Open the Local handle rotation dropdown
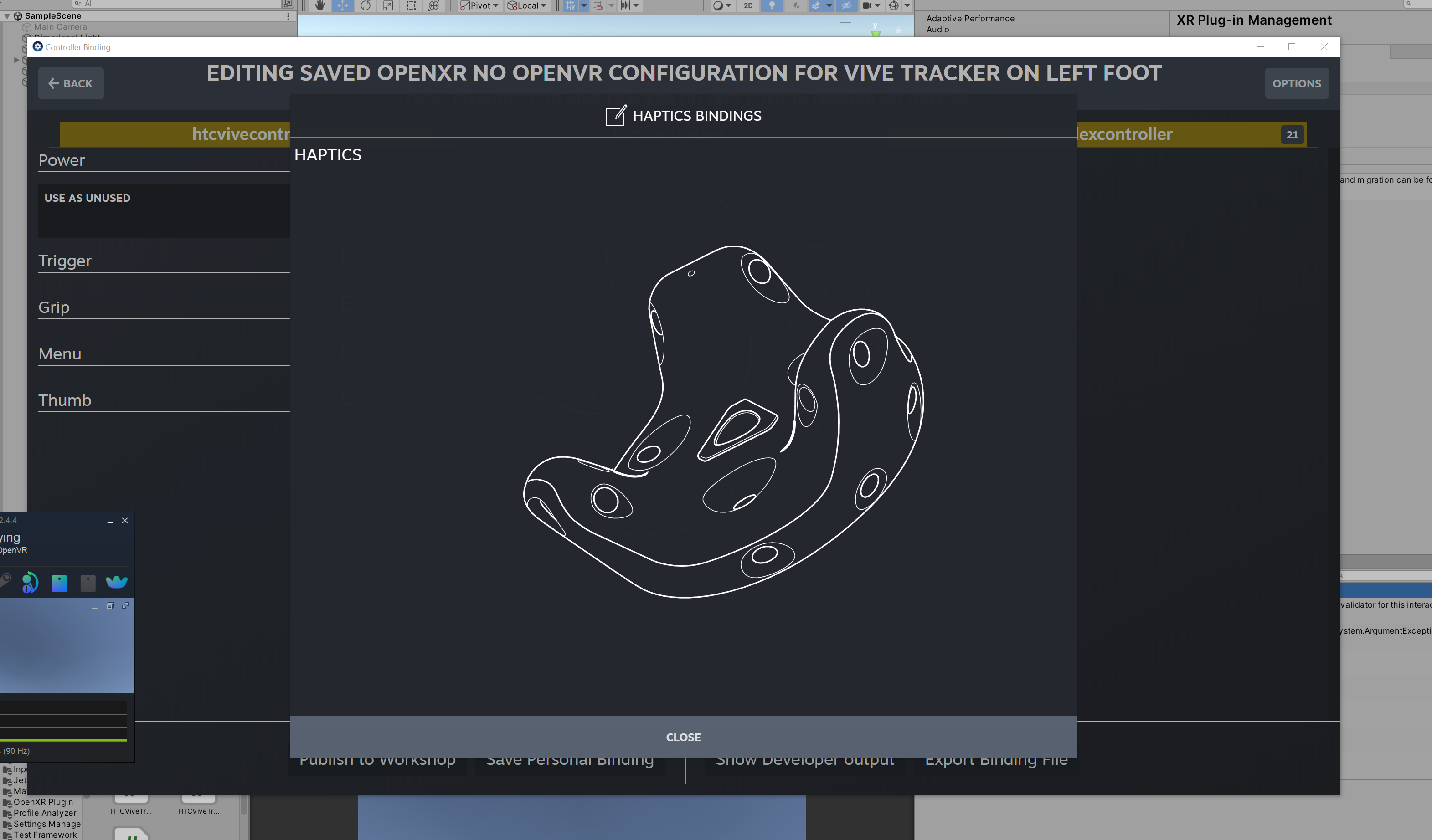The width and height of the screenshot is (1432, 840). coord(527,5)
